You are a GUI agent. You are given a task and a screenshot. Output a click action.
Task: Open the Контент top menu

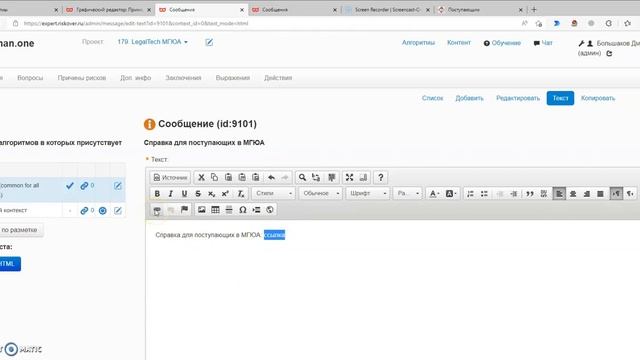coord(459,42)
